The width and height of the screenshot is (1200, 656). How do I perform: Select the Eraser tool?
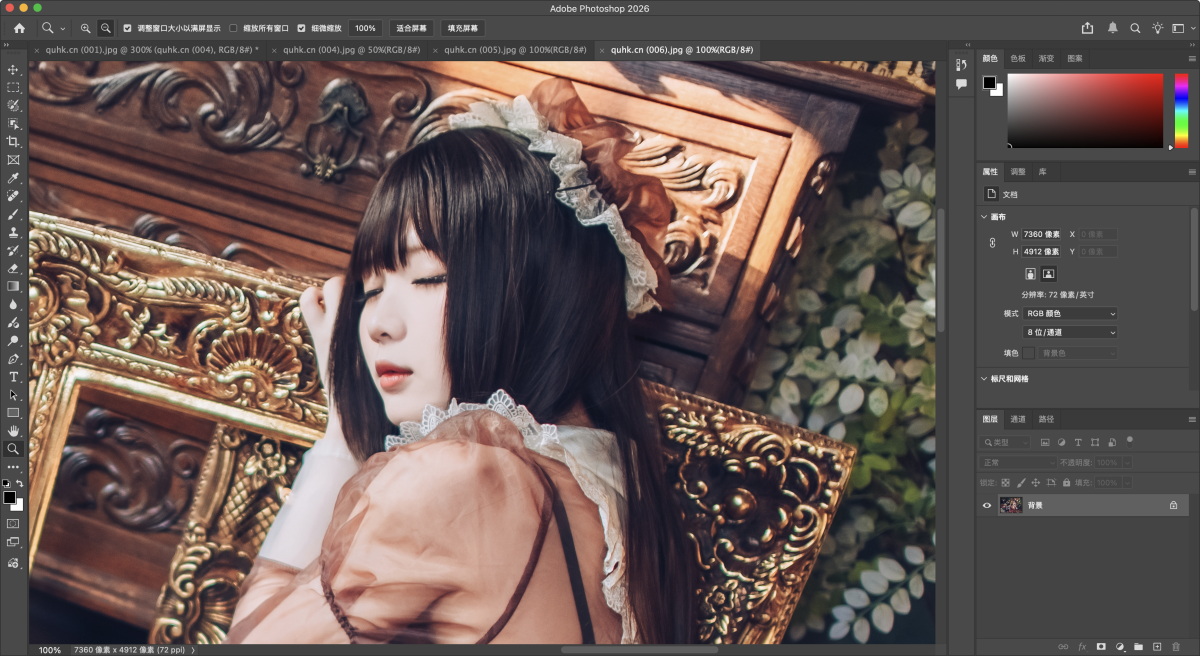[14, 268]
